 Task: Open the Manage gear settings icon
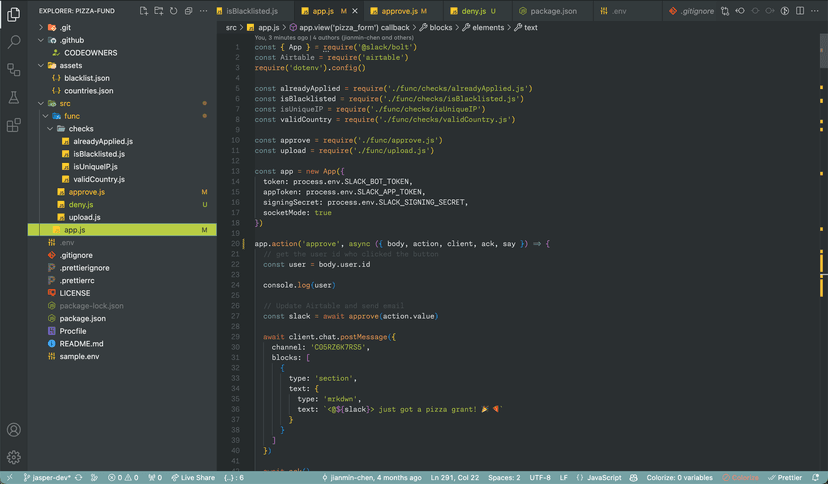pos(14,457)
